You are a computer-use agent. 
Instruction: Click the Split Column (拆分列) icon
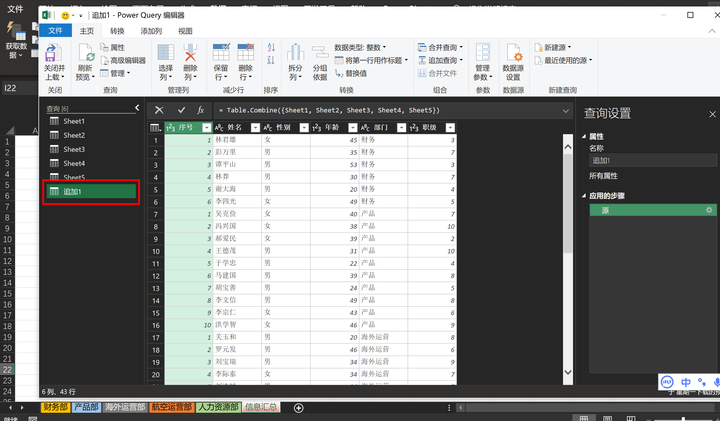point(295,52)
